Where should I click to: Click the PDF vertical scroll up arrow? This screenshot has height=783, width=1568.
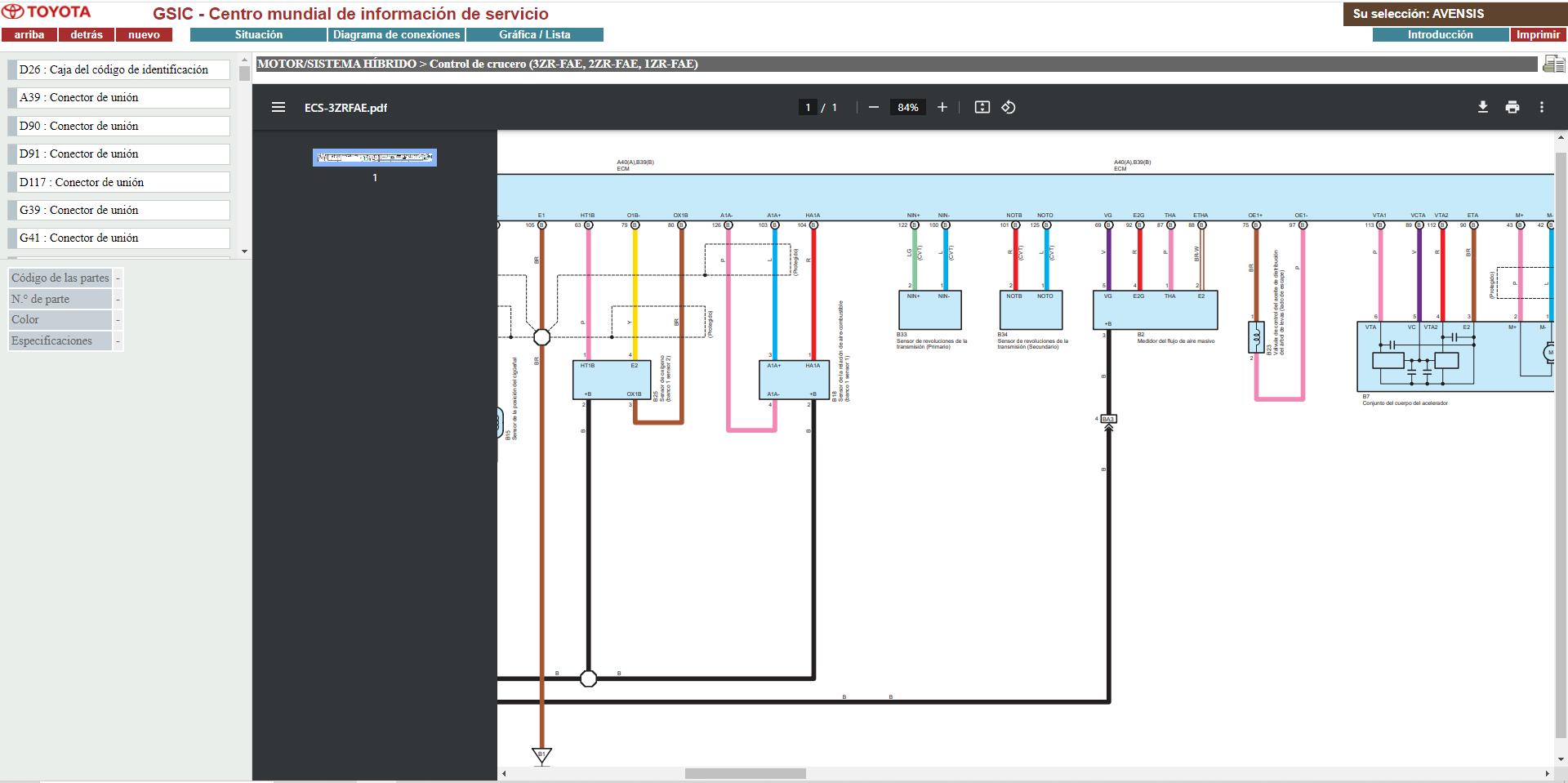(x=1561, y=137)
